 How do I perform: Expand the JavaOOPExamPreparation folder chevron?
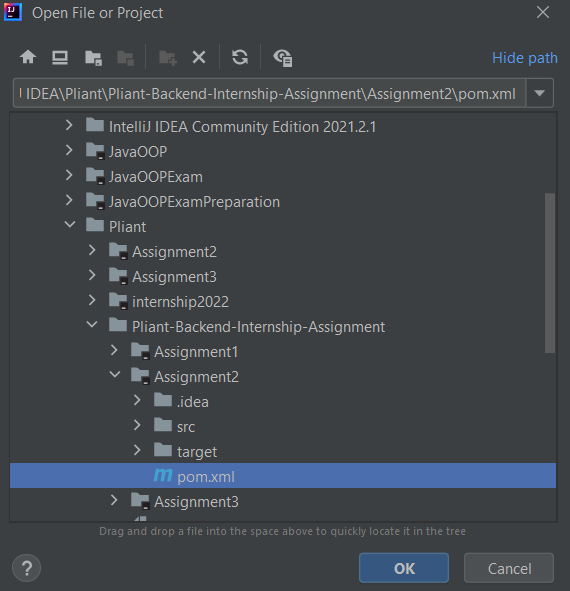[69, 200]
